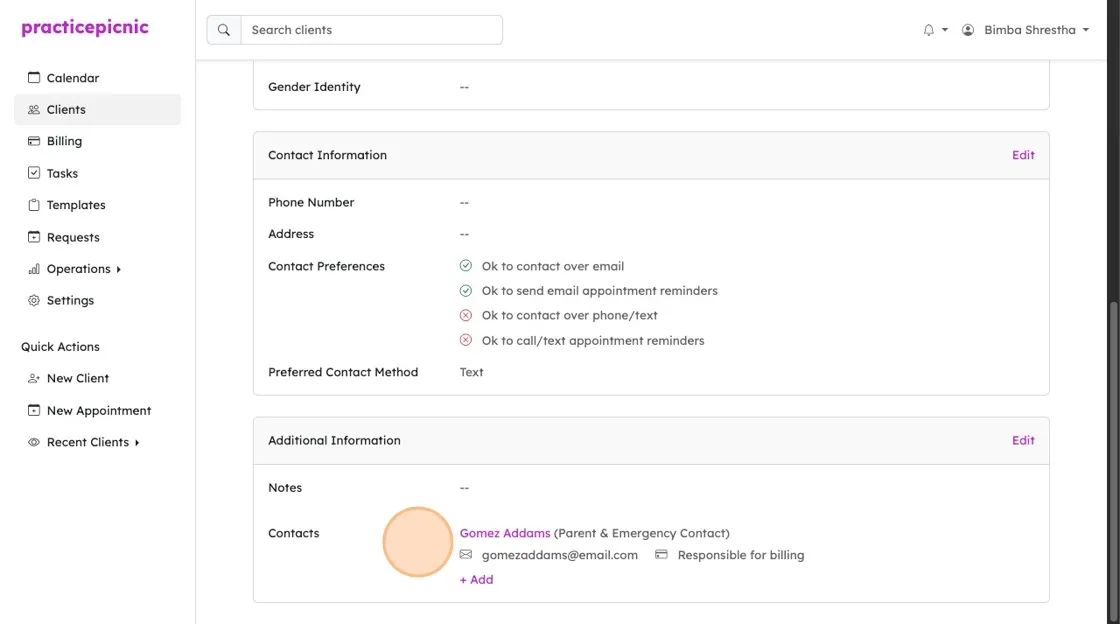The image size is (1120, 624).
Task: Start a New Appointment quick action
Action: [99, 411]
